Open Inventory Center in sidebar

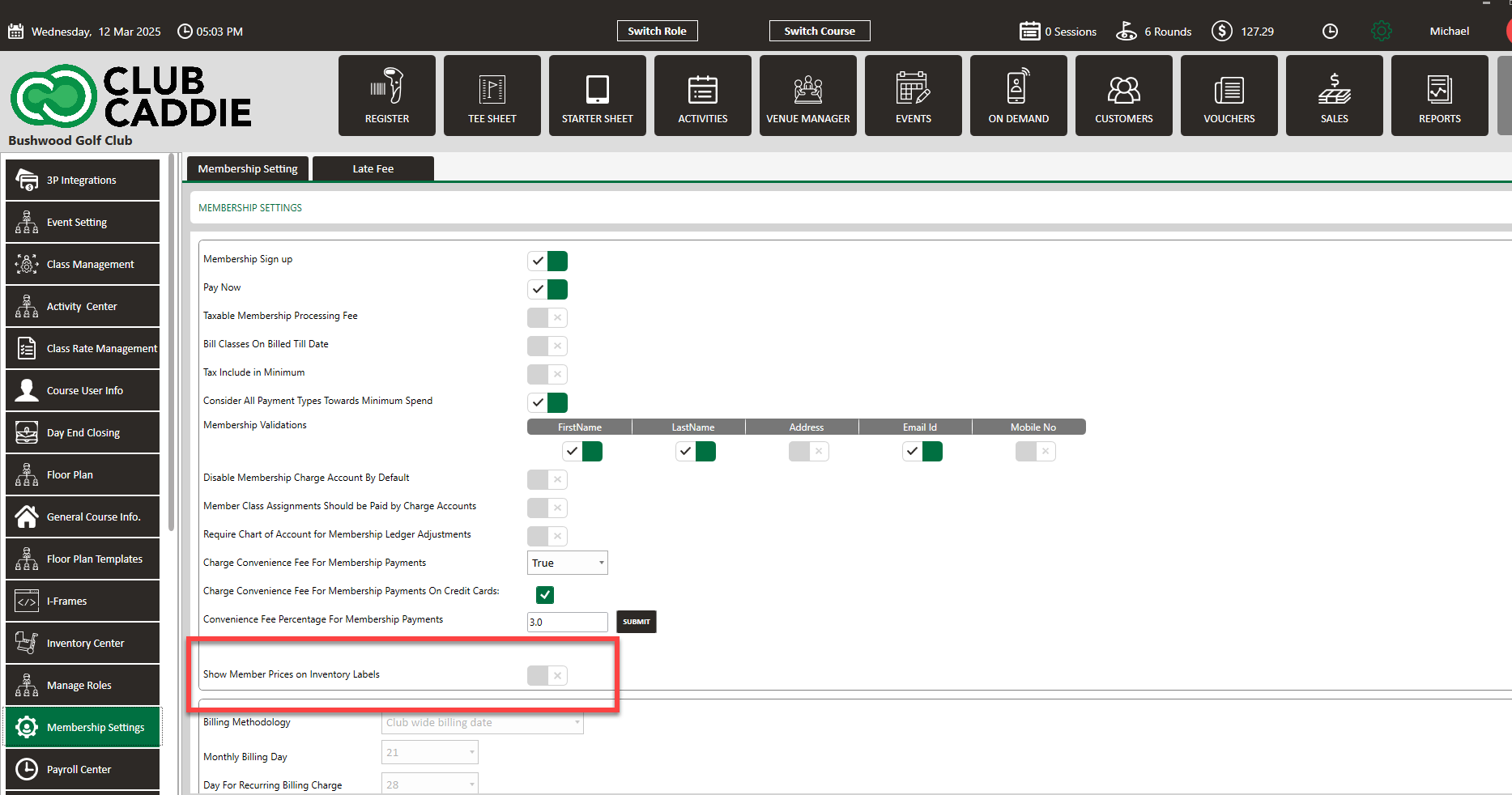tap(83, 643)
